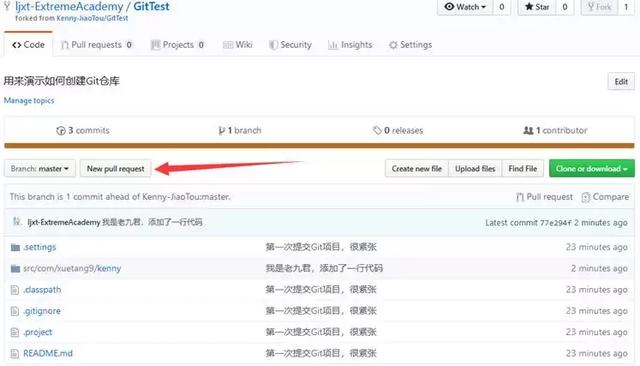This screenshot has height=366, width=640.
Task: Open the latest commit message link
Action: 152,222
